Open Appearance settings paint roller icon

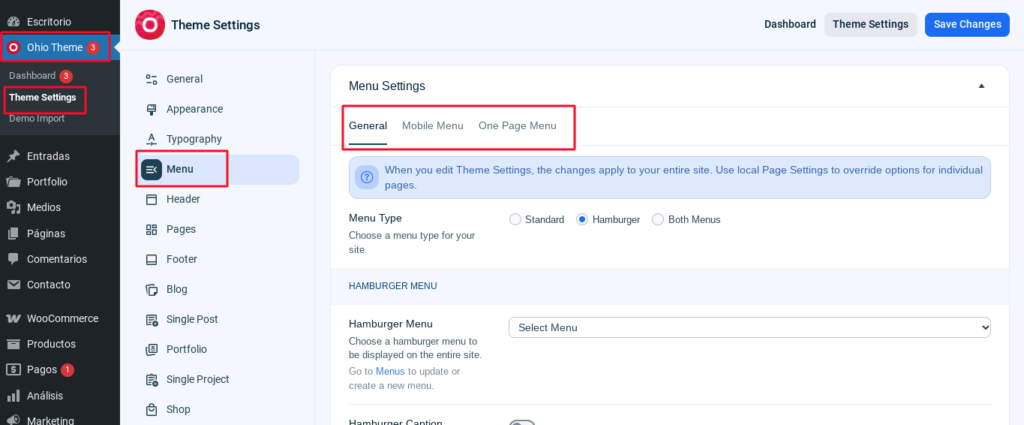pyautogui.click(x=152, y=109)
